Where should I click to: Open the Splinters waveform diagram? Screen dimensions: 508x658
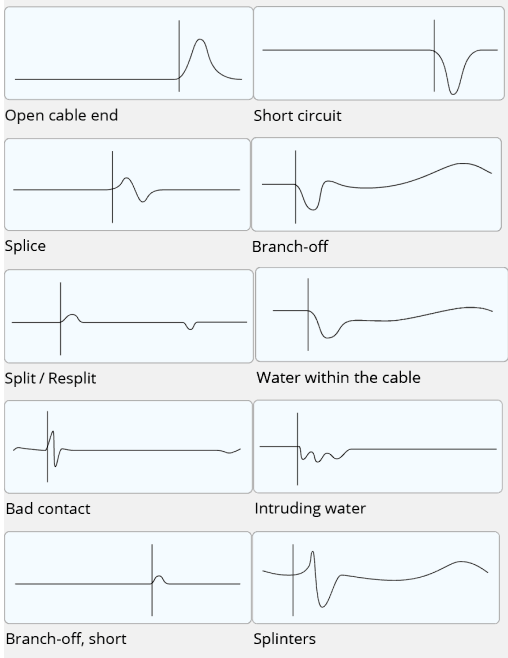point(376,577)
